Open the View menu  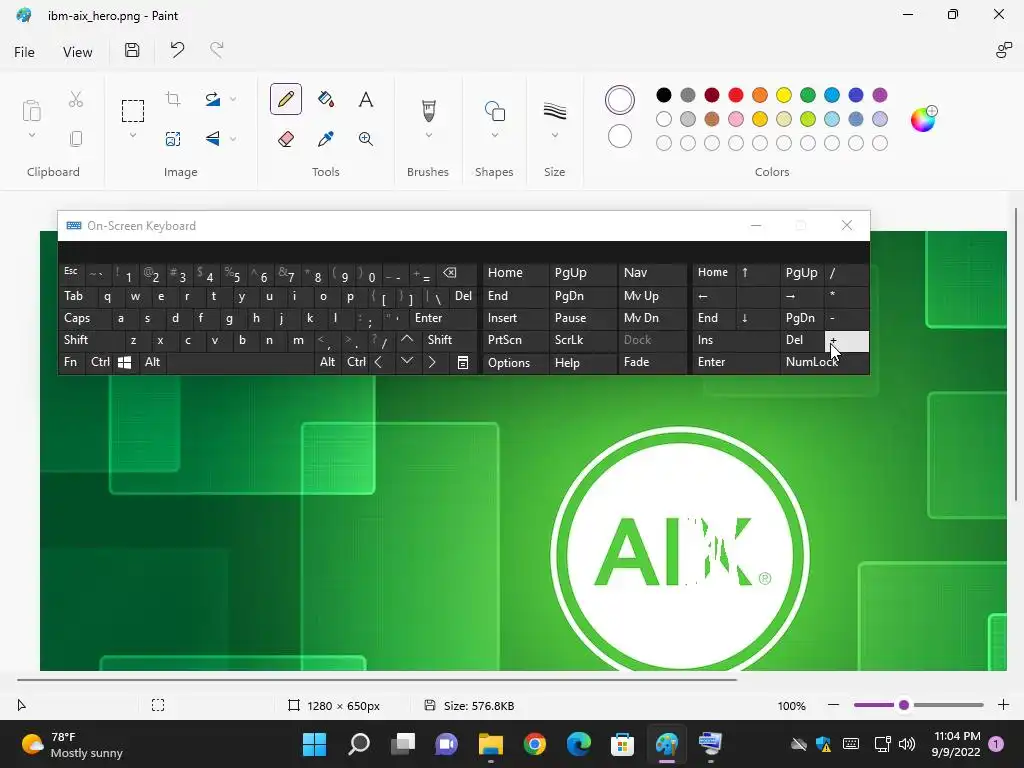(77, 52)
